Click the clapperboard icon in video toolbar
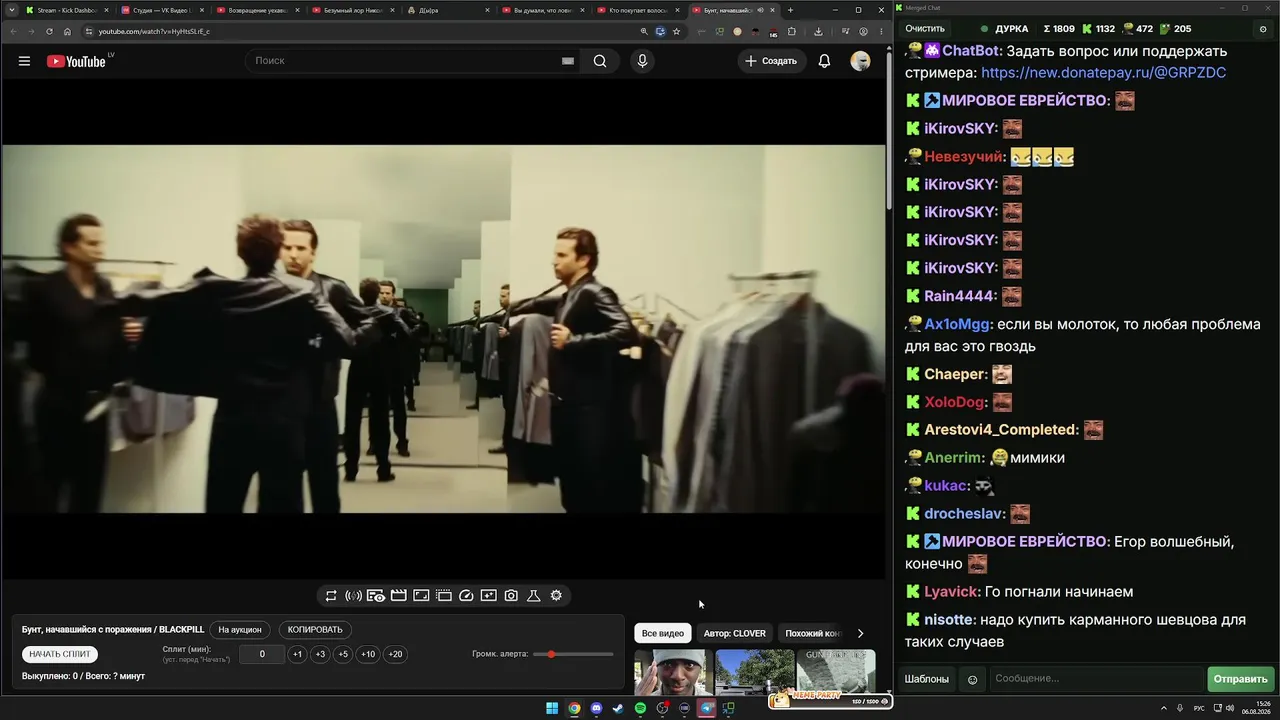The image size is (1280, 720). click(398, 596)
